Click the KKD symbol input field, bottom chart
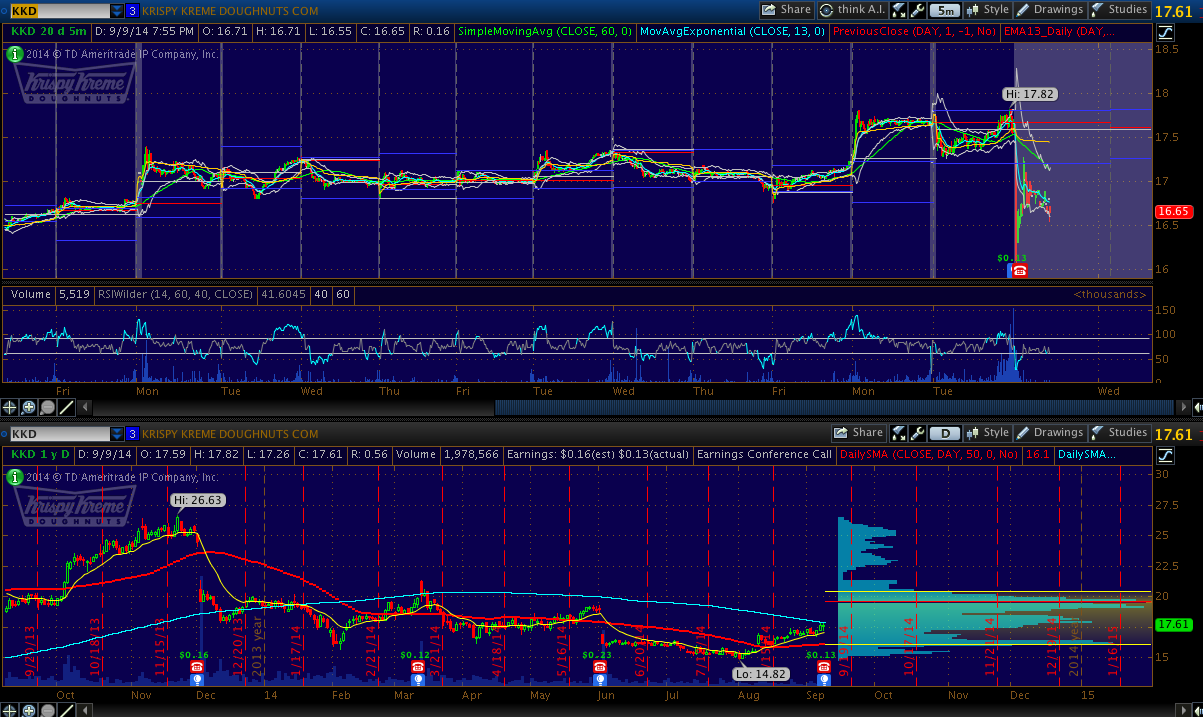1203x717 pixels. point(57,433)
